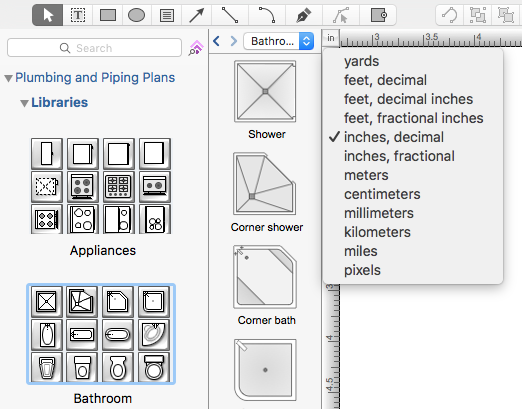The image size is (522, 409).
Task: Collapse the Libraries tree triangle
Action: pyautogui.click(x=24, y=103)
